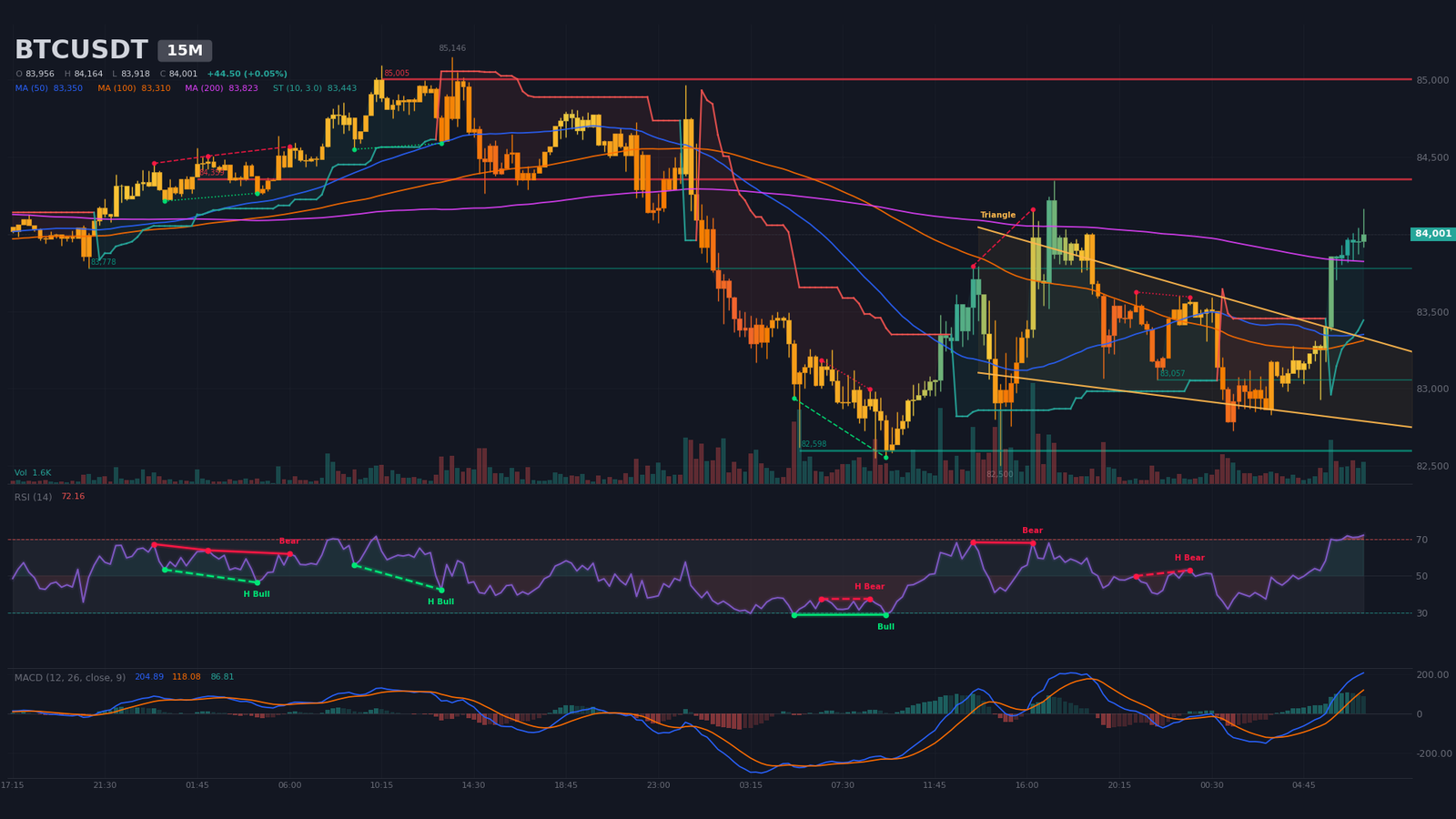Click the 16:00 time axis label
Image resolution: width=1456 pixels, height=819 pixels.
click(x=1026, y=785)
